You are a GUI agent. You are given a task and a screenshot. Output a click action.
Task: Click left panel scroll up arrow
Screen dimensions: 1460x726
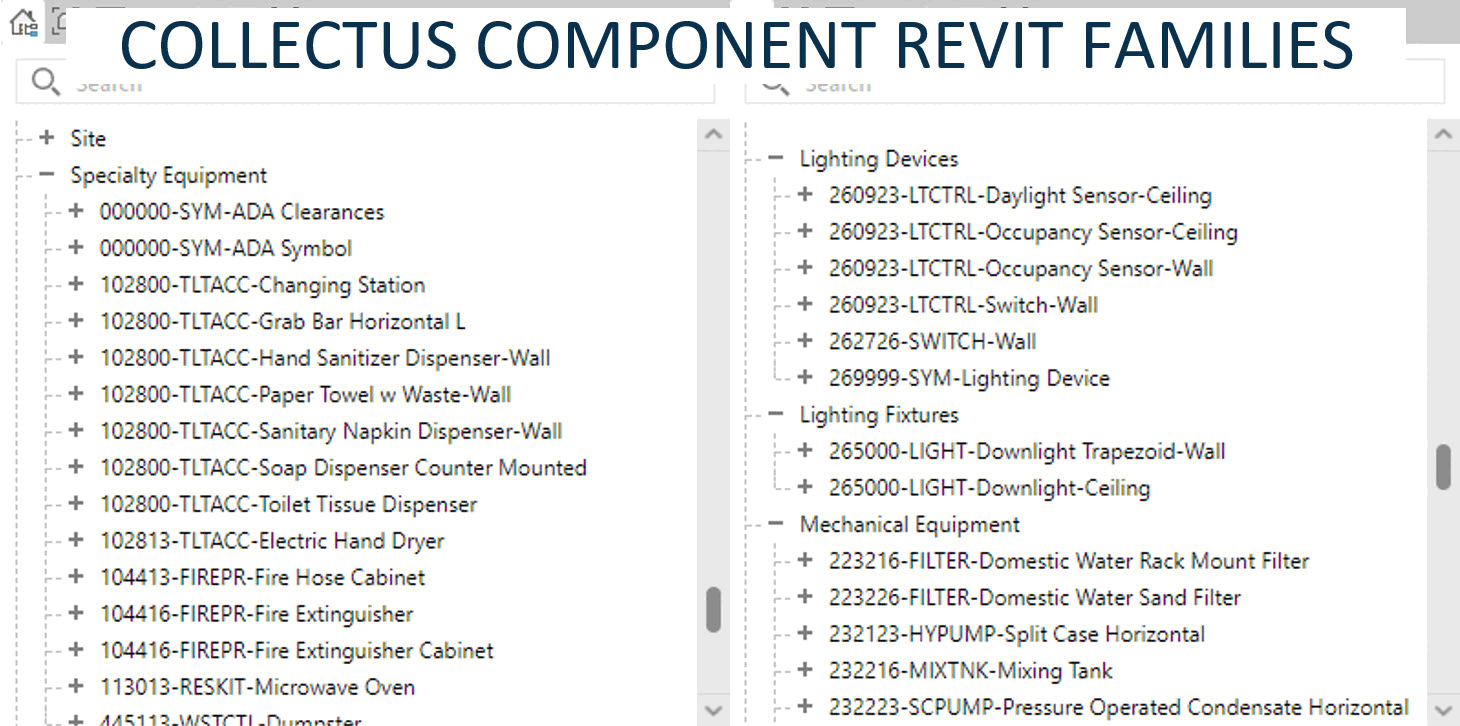tap(713, 133)
